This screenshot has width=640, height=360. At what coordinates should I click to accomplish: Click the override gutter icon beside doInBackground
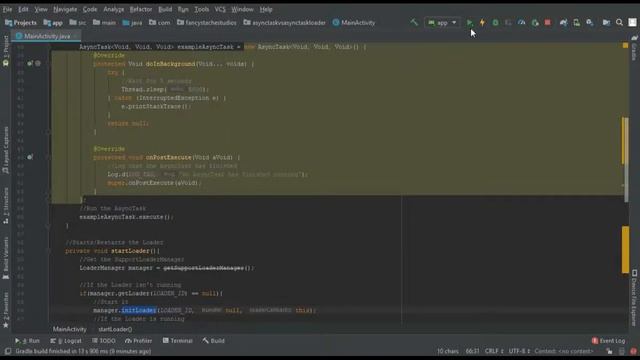click(x=30, y=64)
